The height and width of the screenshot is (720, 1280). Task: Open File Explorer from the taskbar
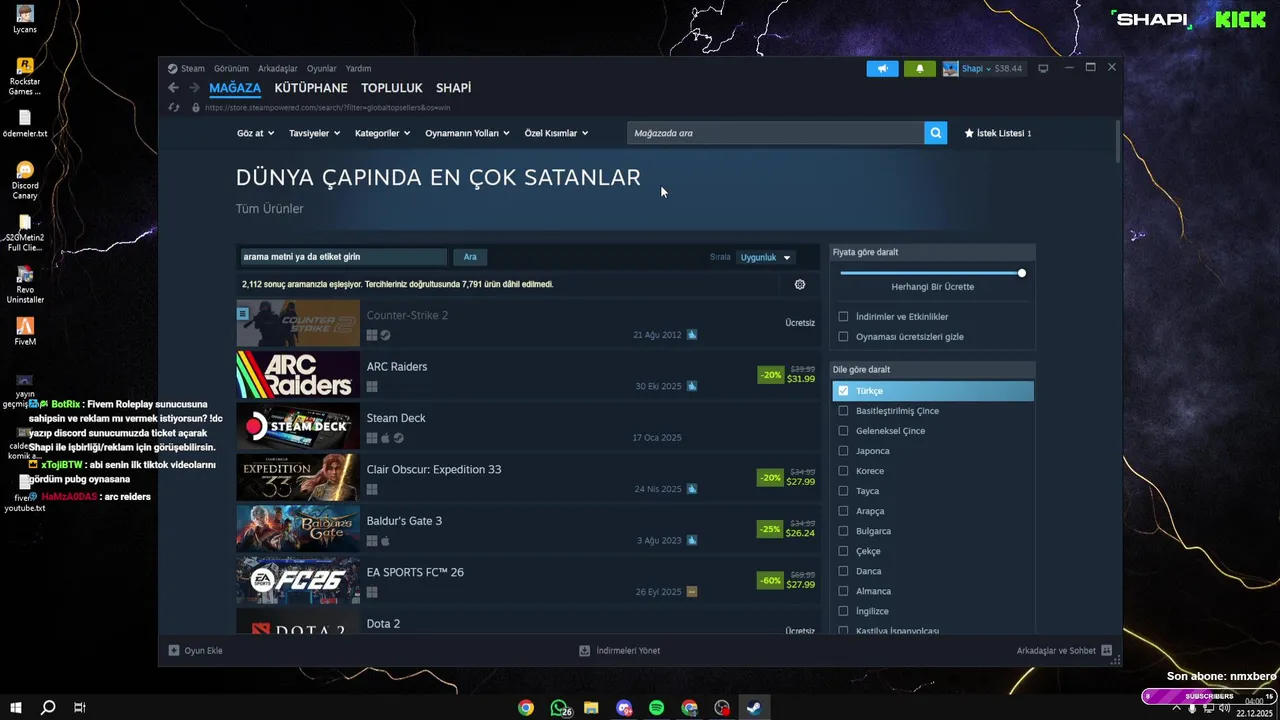[x=591, y=708]
